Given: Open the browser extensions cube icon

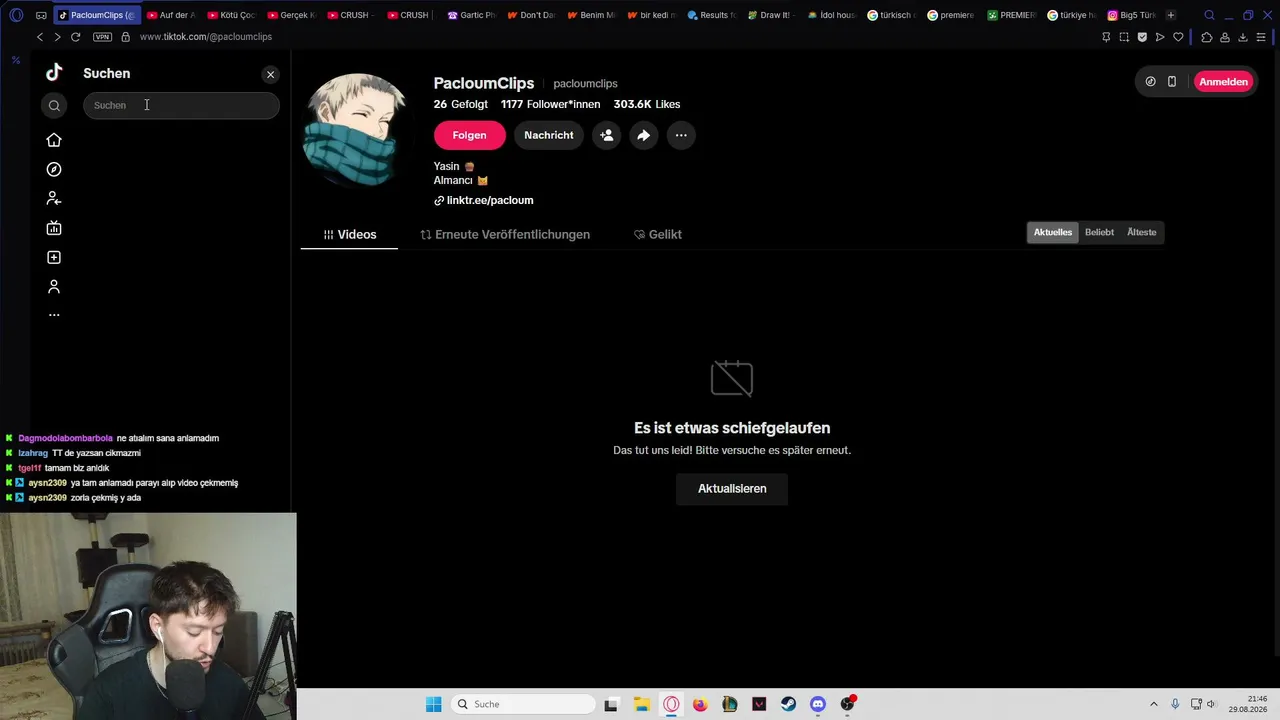Looking at the screenshot, I should point(1207,37).
